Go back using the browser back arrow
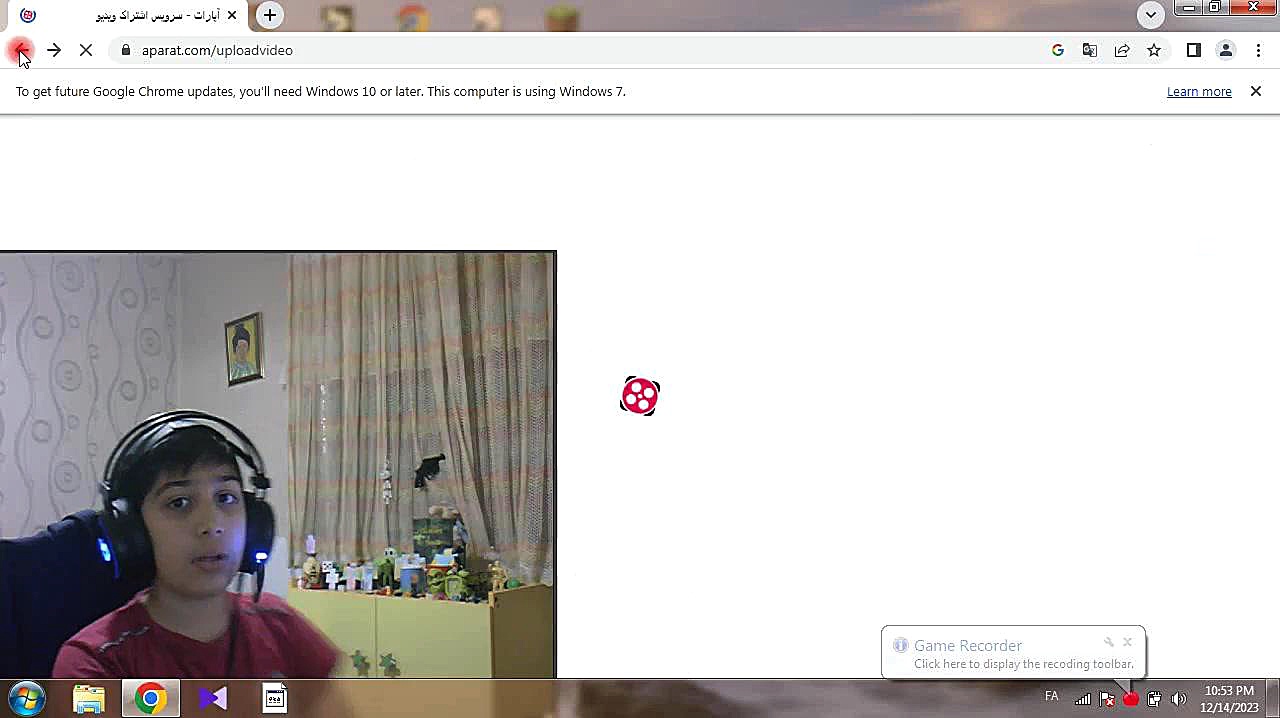Screen dimensions: 1280x718 (20, 50)
